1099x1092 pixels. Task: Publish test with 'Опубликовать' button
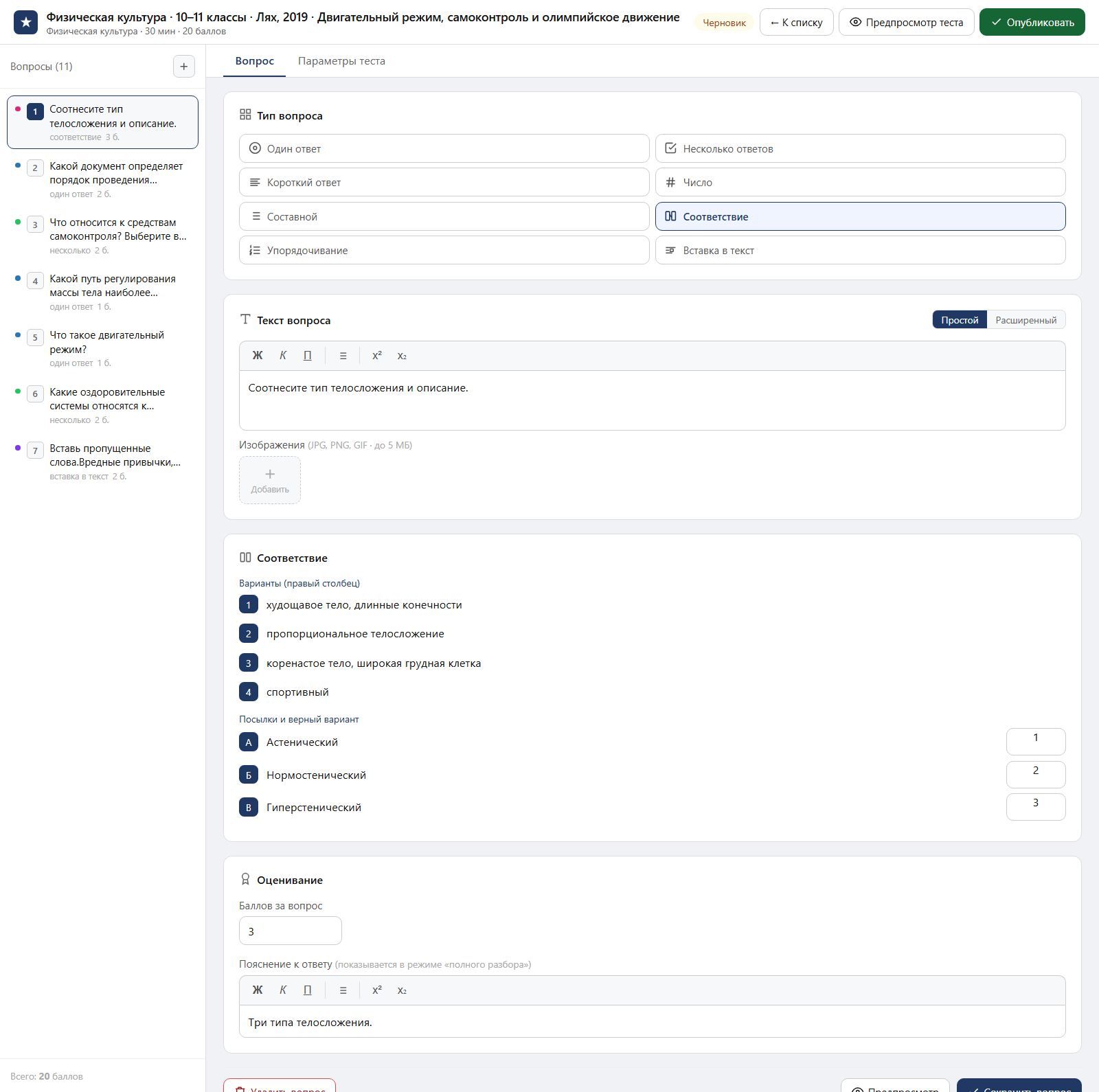(x=1032, y=22)
